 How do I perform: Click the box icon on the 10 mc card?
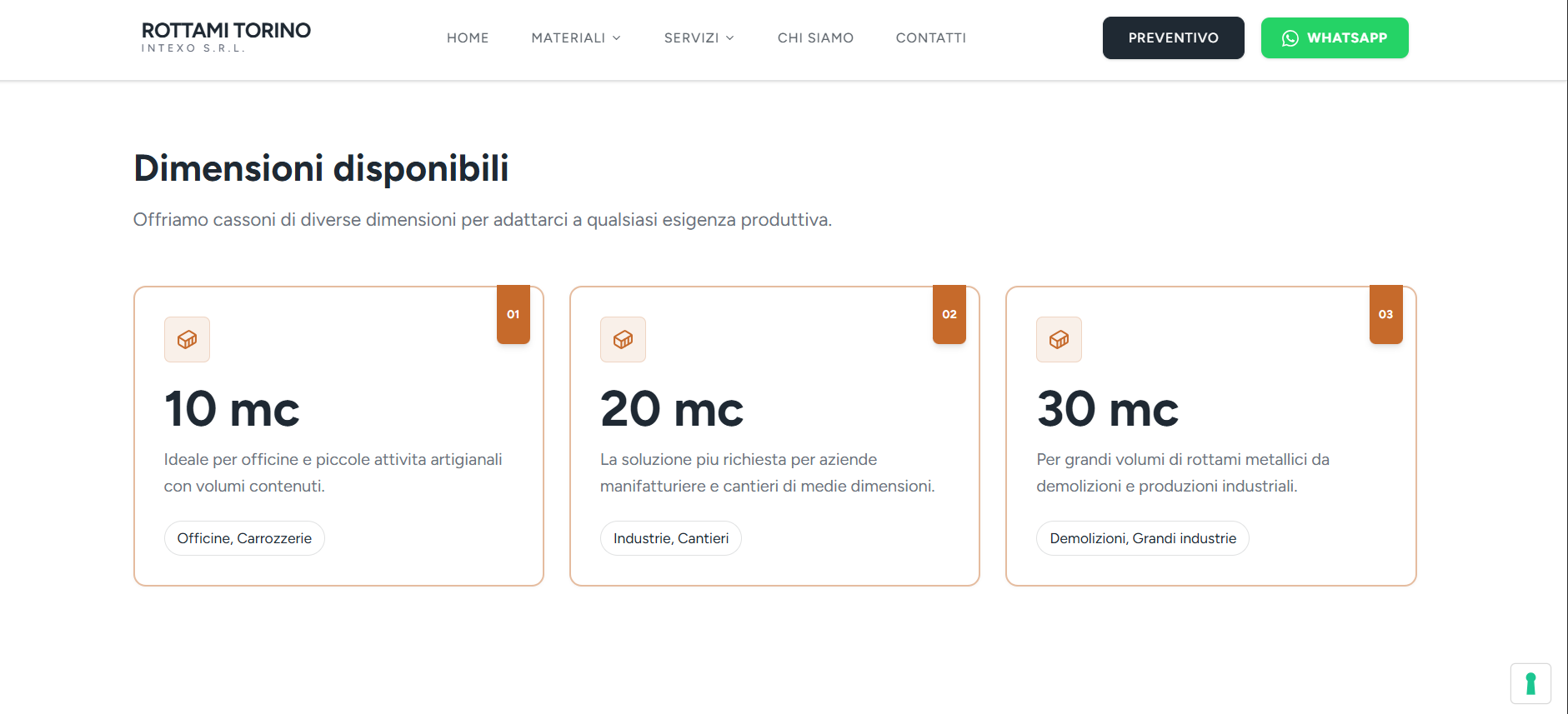coord(187,339)
